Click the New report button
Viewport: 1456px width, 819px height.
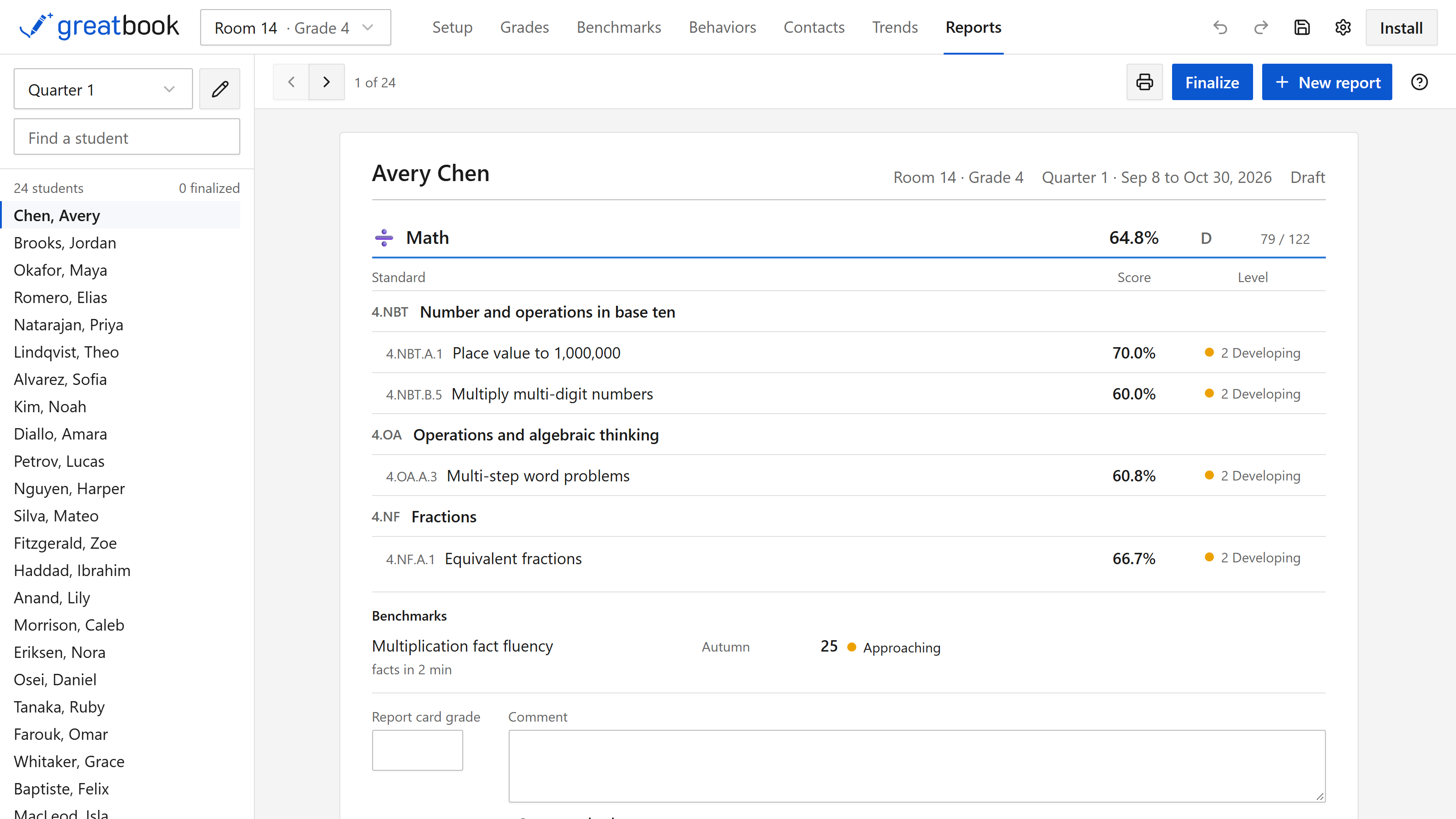[1327, 82]
